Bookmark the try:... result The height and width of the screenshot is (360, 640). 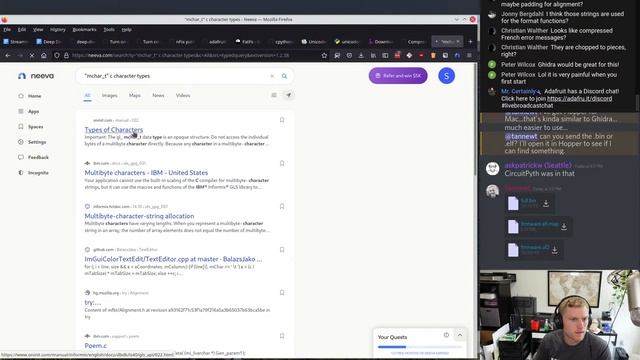coord(282,293)
